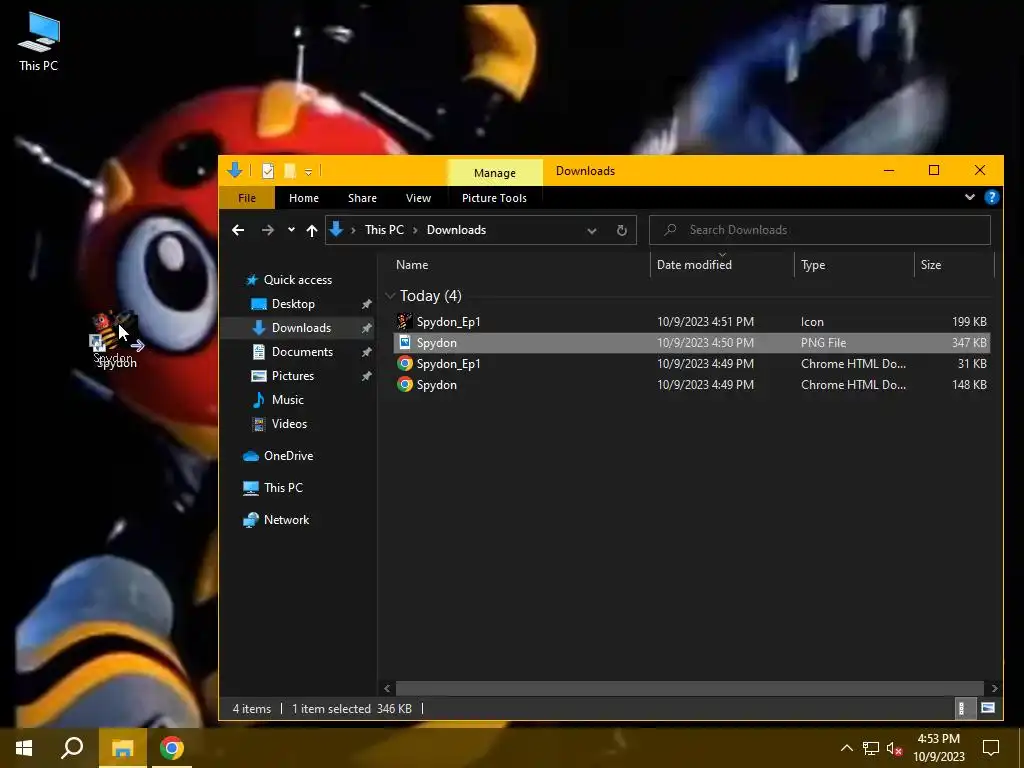Image resolution: width=1024 pixels, height=768 pixels.
Task: Open Customize Quick Access Toolbar dropdown
Action: click(x=308, y=172)
